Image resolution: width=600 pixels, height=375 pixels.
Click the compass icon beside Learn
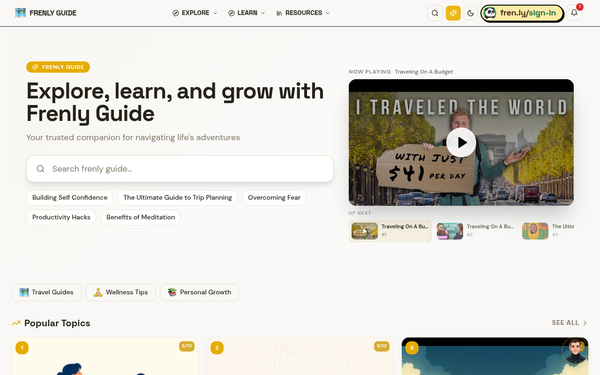coord(232,13)
